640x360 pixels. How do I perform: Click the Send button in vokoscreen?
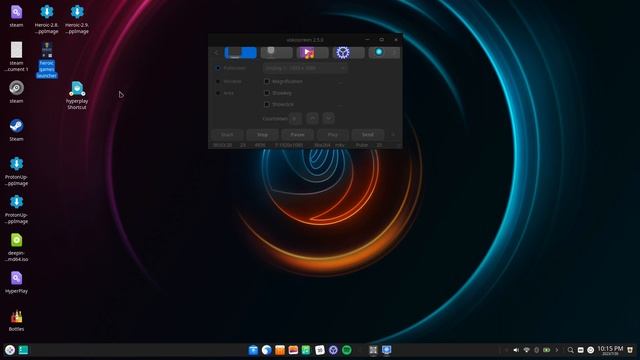coord(368,135)
